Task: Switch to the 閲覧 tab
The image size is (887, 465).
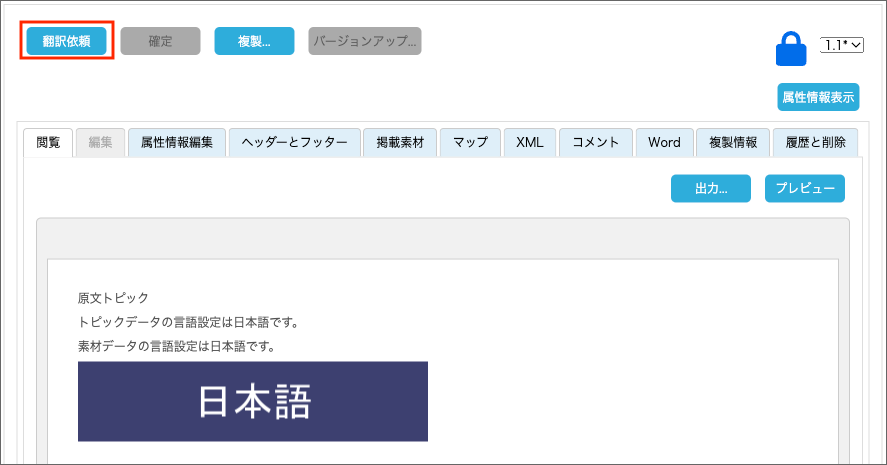Action: point(48,143)
